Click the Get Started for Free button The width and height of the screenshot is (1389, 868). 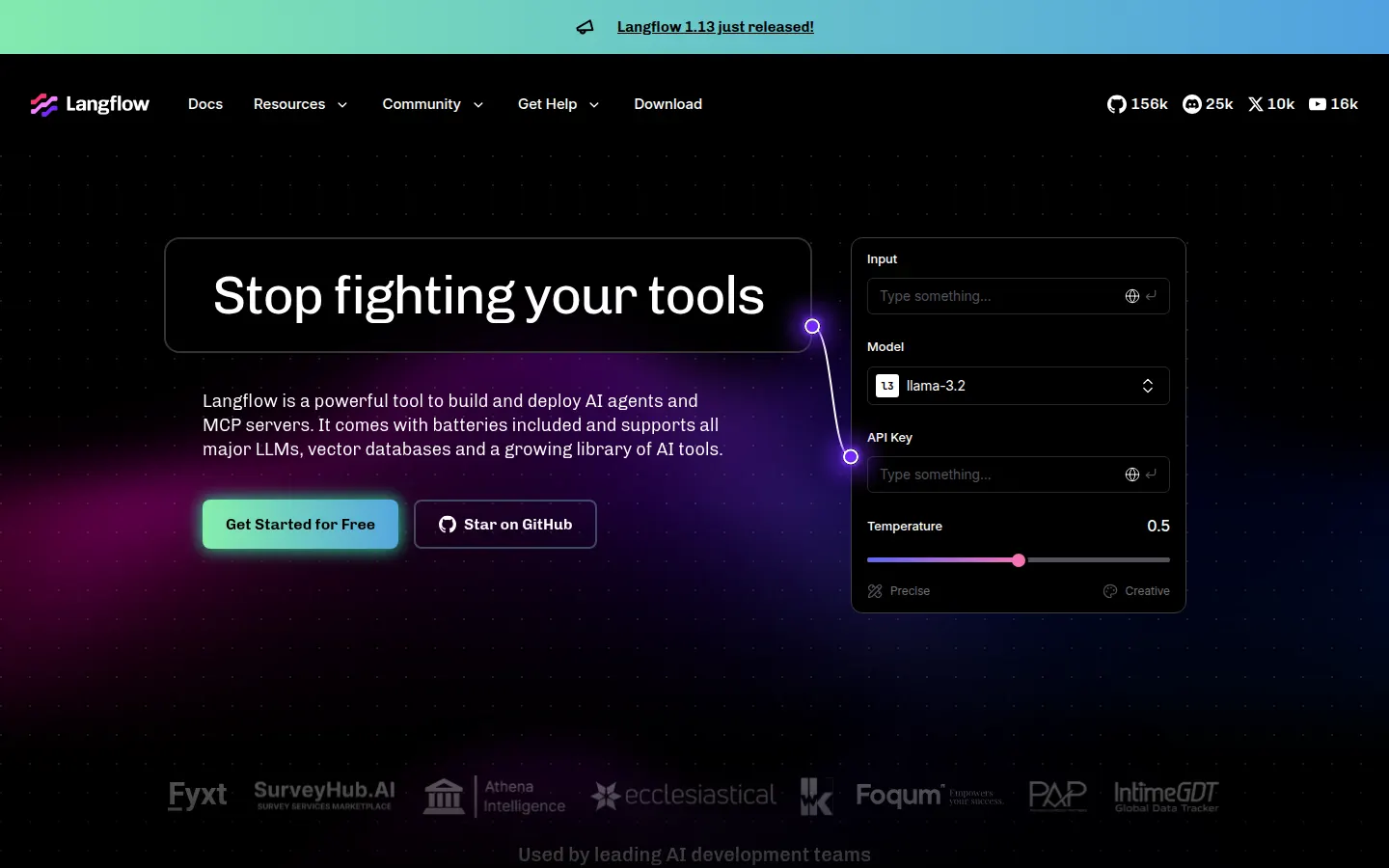300,525
